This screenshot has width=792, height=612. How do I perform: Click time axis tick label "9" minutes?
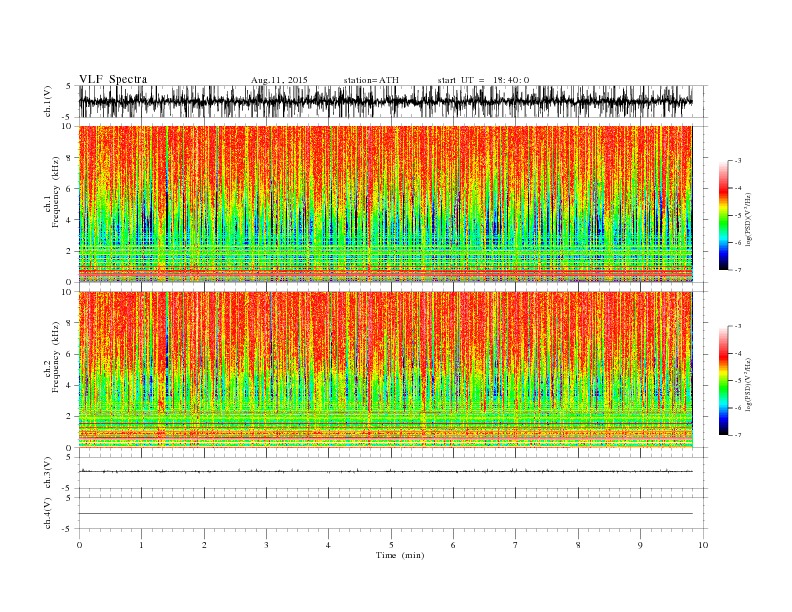coord(640,545)
